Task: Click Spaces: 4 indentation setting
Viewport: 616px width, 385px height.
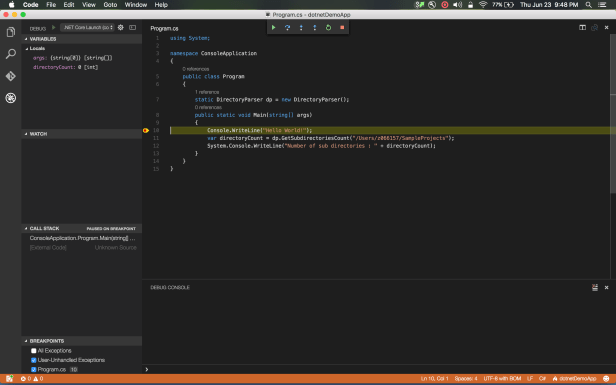Action: pyautogui.click(x=466, y=379)
